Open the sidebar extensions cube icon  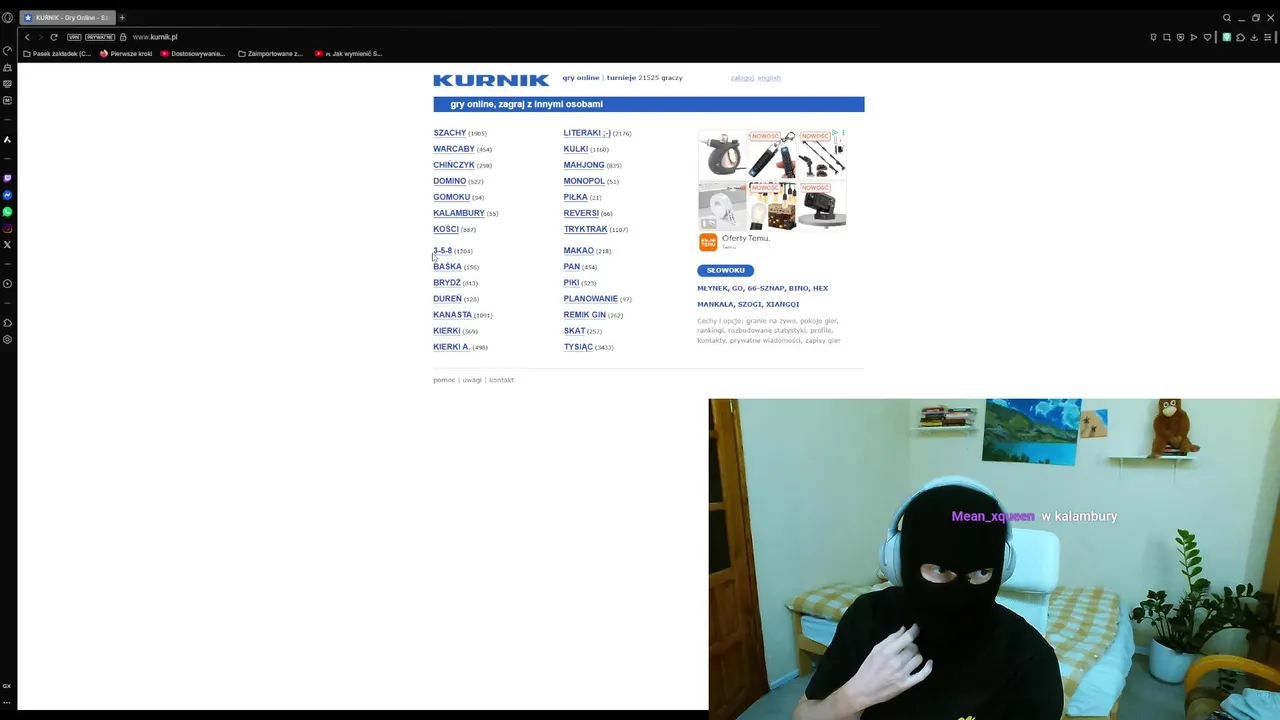(7, 323)
